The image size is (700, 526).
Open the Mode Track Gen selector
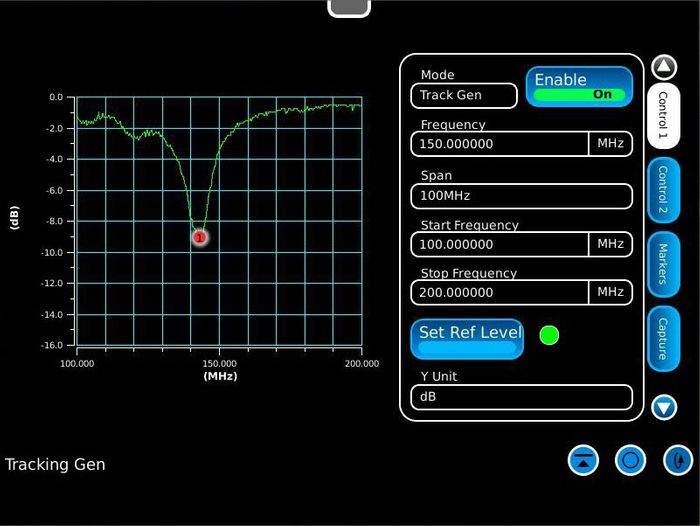pos(463,95)
